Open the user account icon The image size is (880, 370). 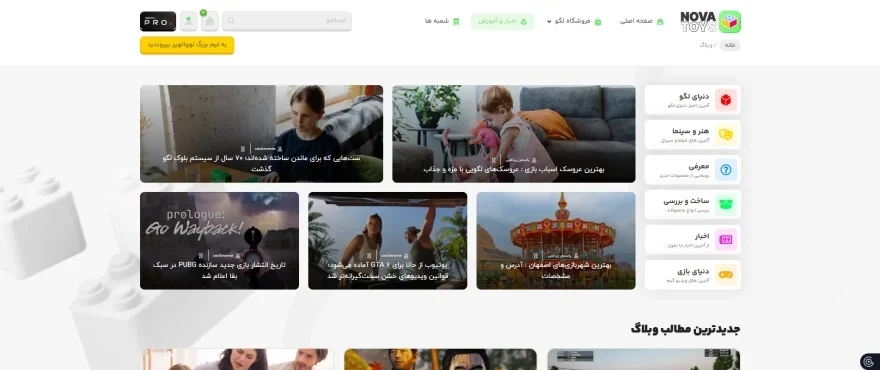(x=189, y=21)
